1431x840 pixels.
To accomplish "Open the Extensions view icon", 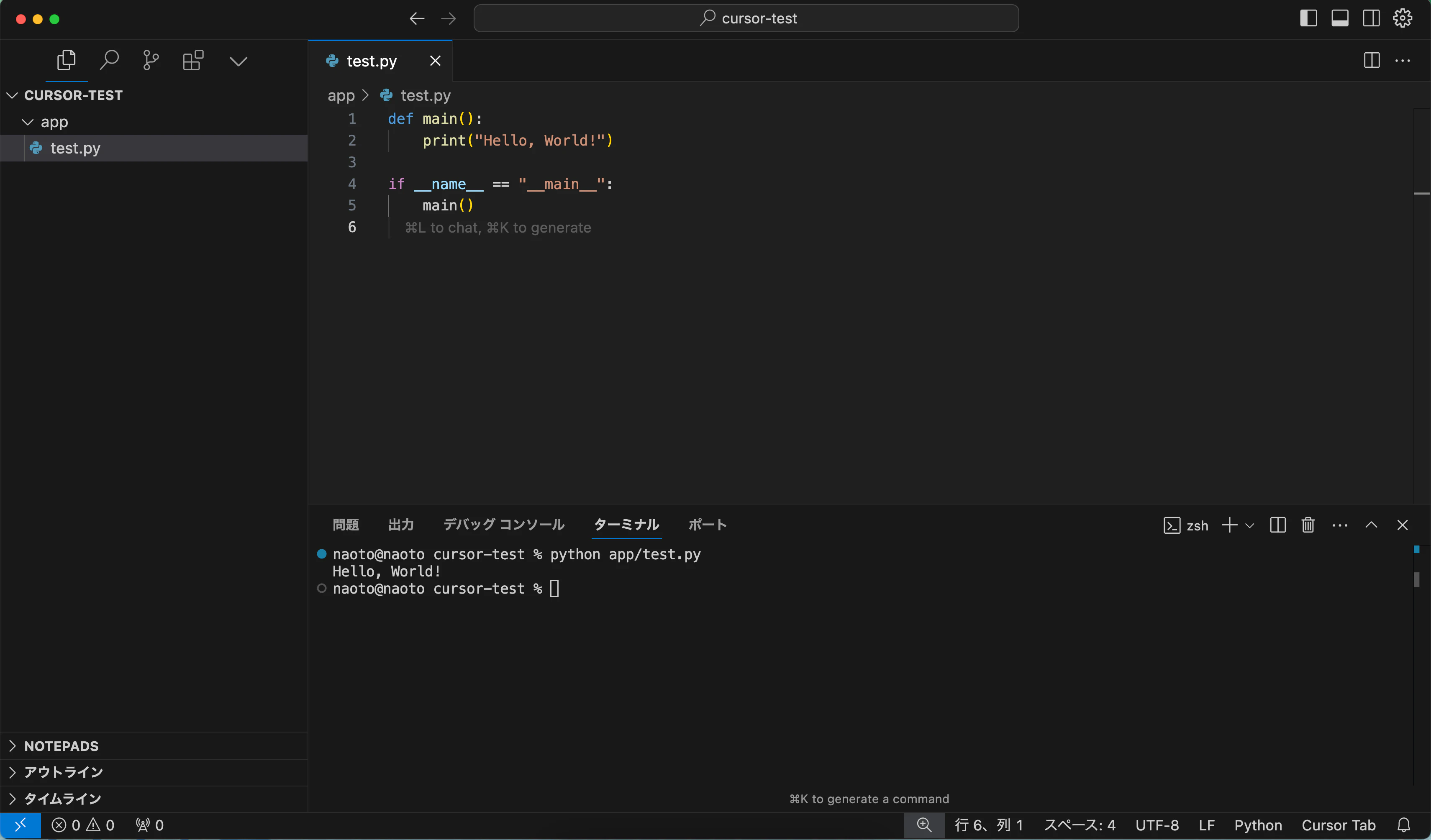I will coord(193,60).
